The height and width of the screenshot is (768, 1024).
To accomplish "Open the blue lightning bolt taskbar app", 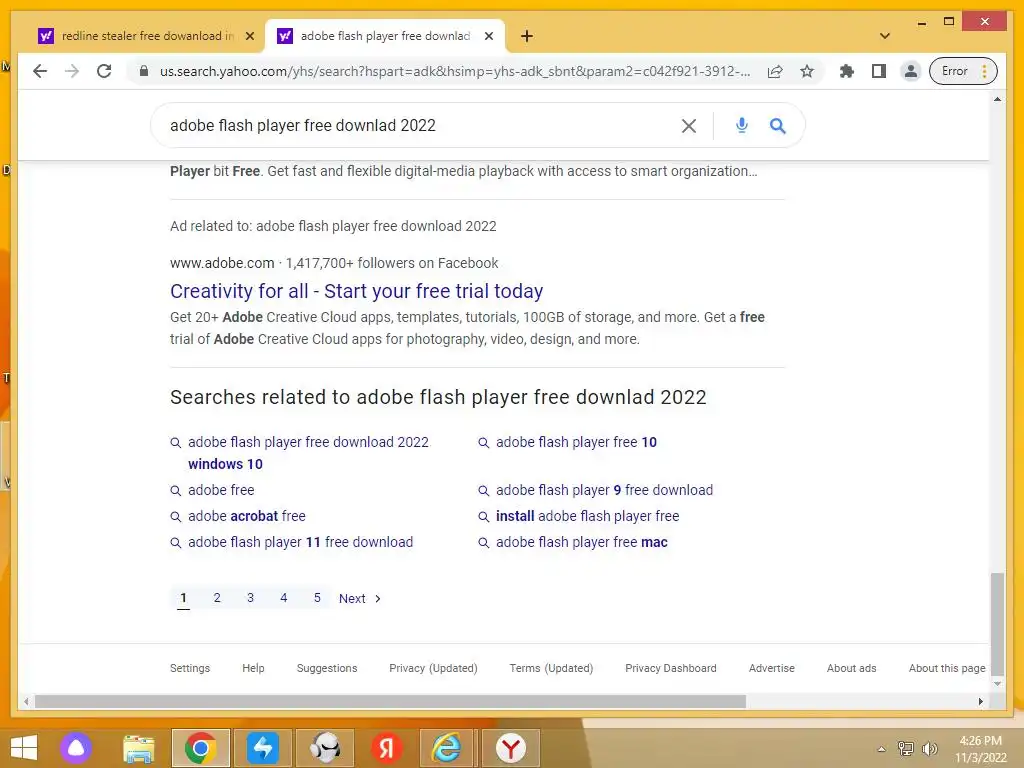I will click(263, 748).
